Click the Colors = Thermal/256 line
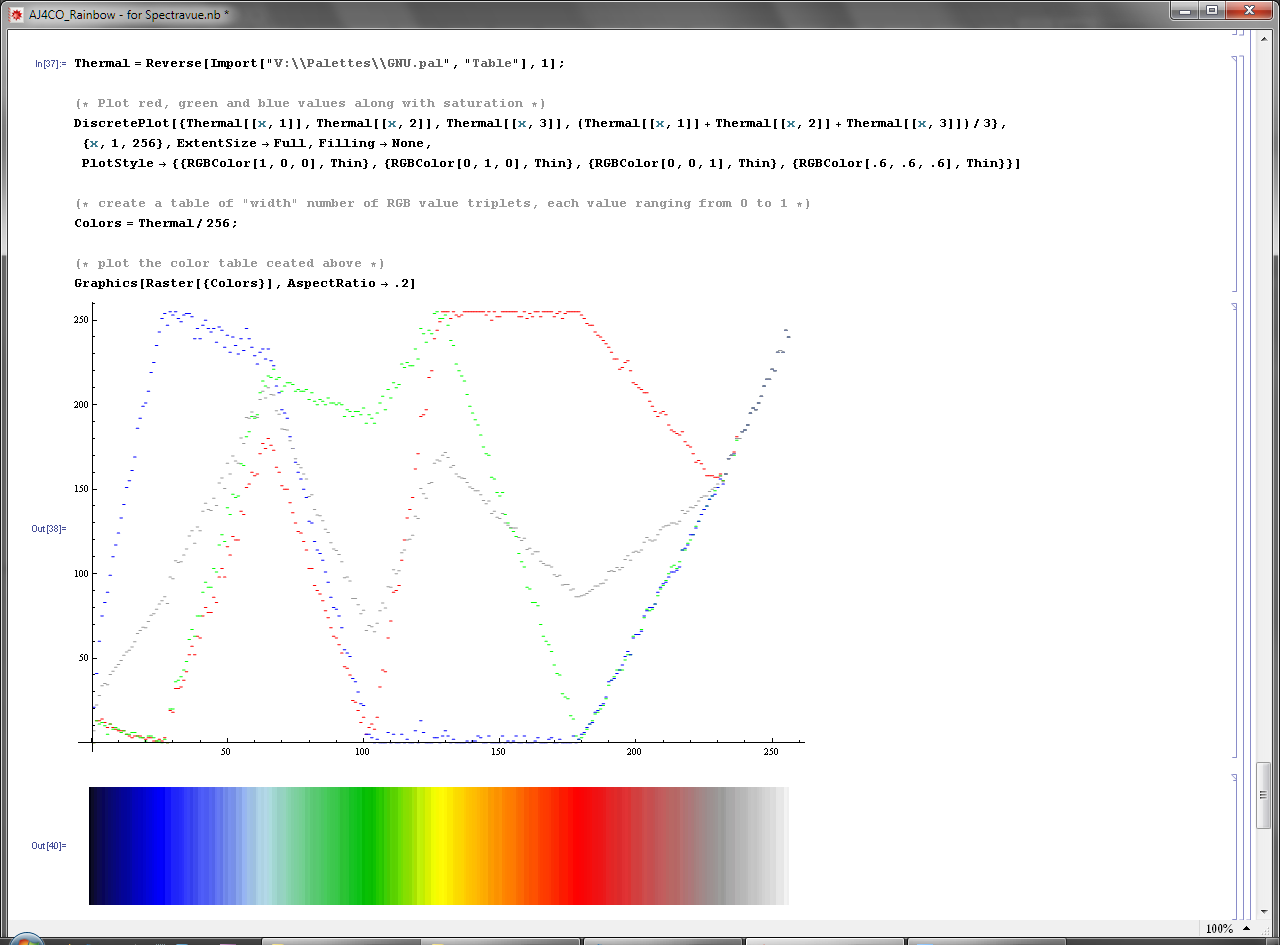Screen dimensions: 1280x945 click(x=156, y=223)
